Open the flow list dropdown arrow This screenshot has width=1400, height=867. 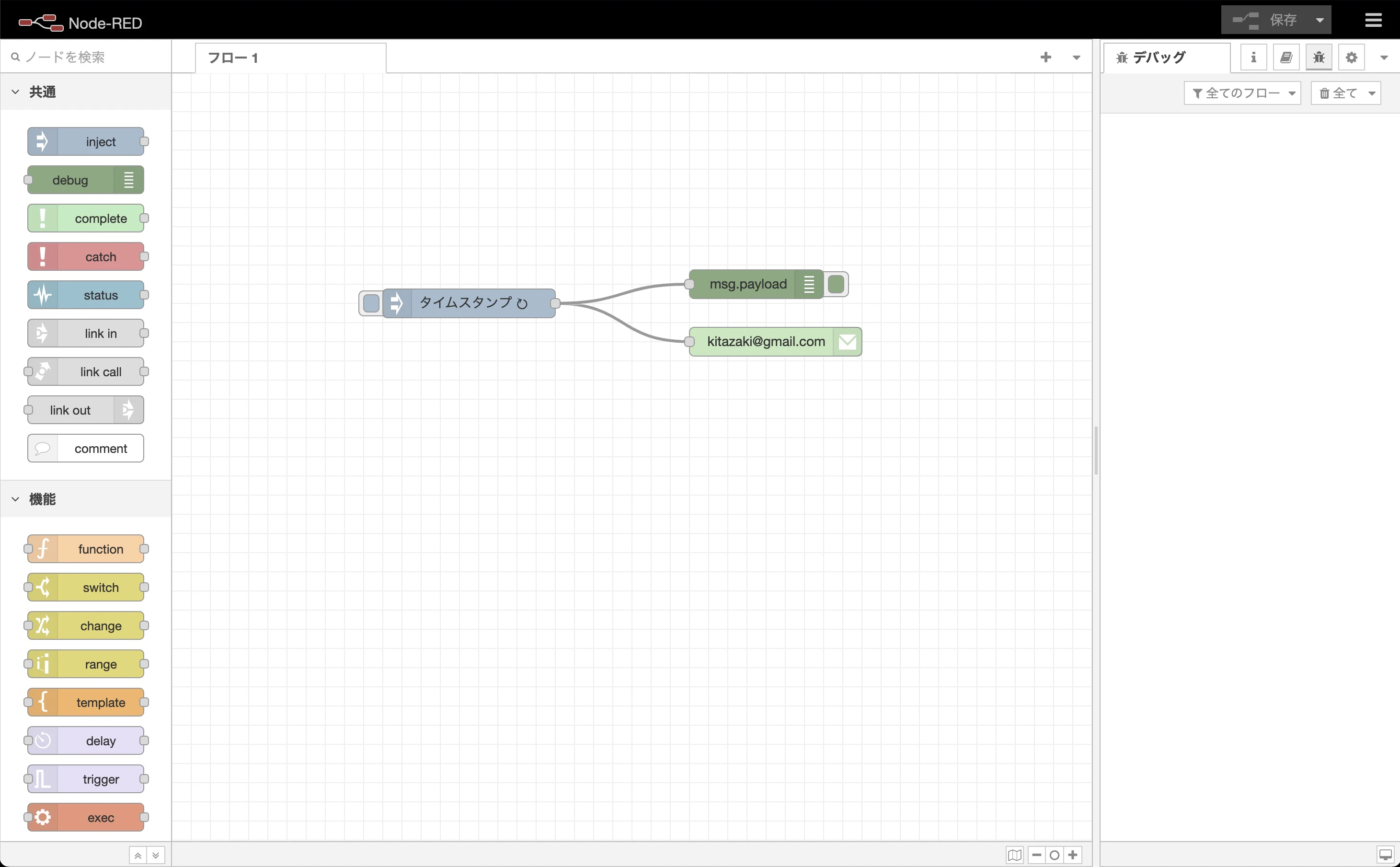click(x=1076, y=58)
